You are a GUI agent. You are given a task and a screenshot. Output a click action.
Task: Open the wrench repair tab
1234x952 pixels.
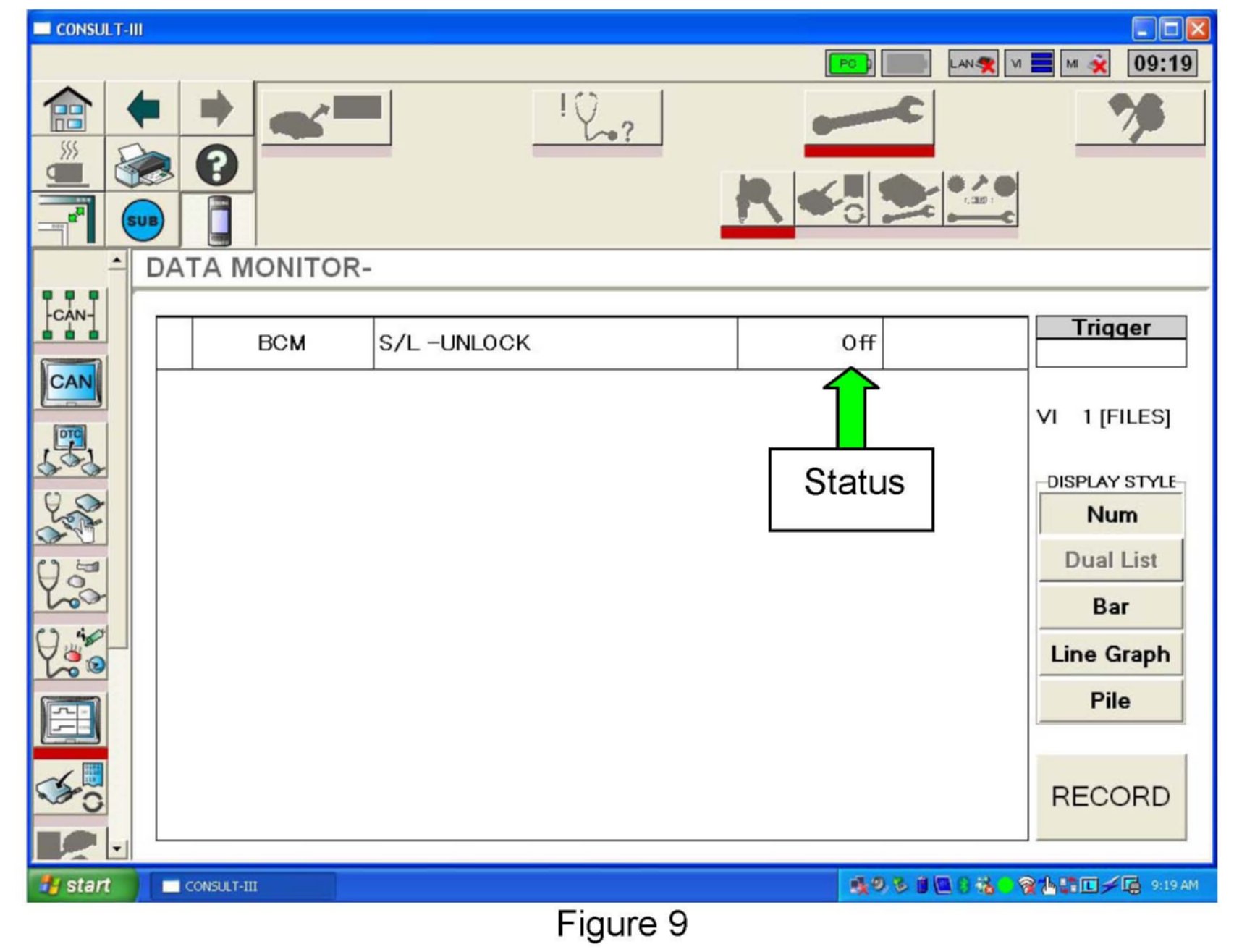(869, 118)
